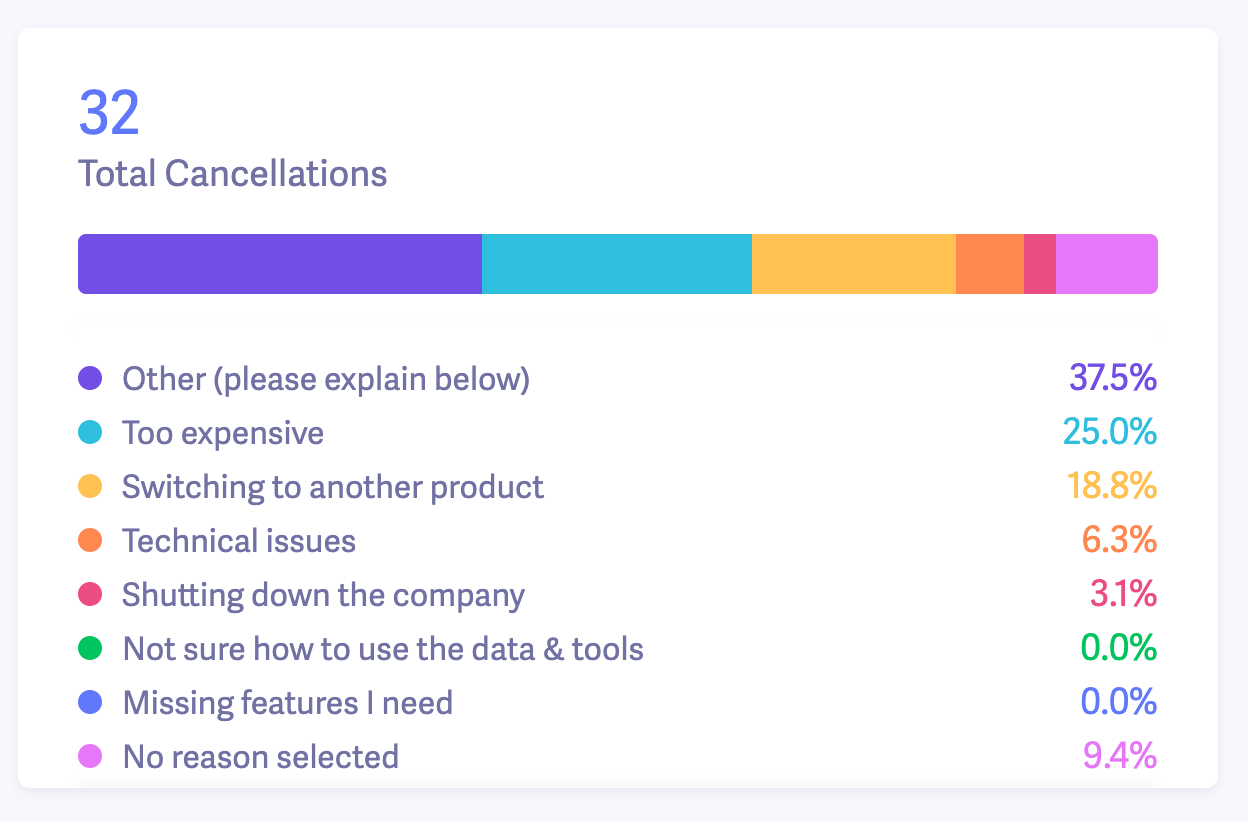Click the orange 'Technical issues' legend dot
The width and height of the screenshot is (1248, 822).
tap(90, 541)
